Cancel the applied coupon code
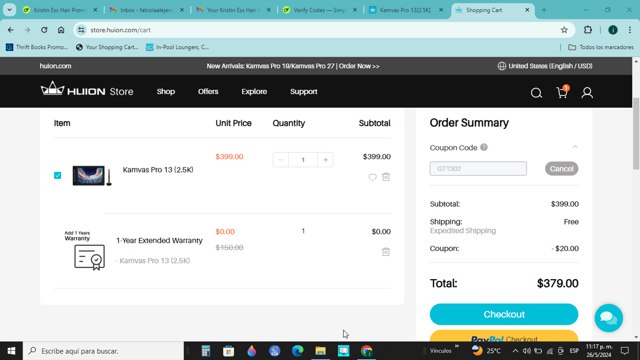 [561, 169]
